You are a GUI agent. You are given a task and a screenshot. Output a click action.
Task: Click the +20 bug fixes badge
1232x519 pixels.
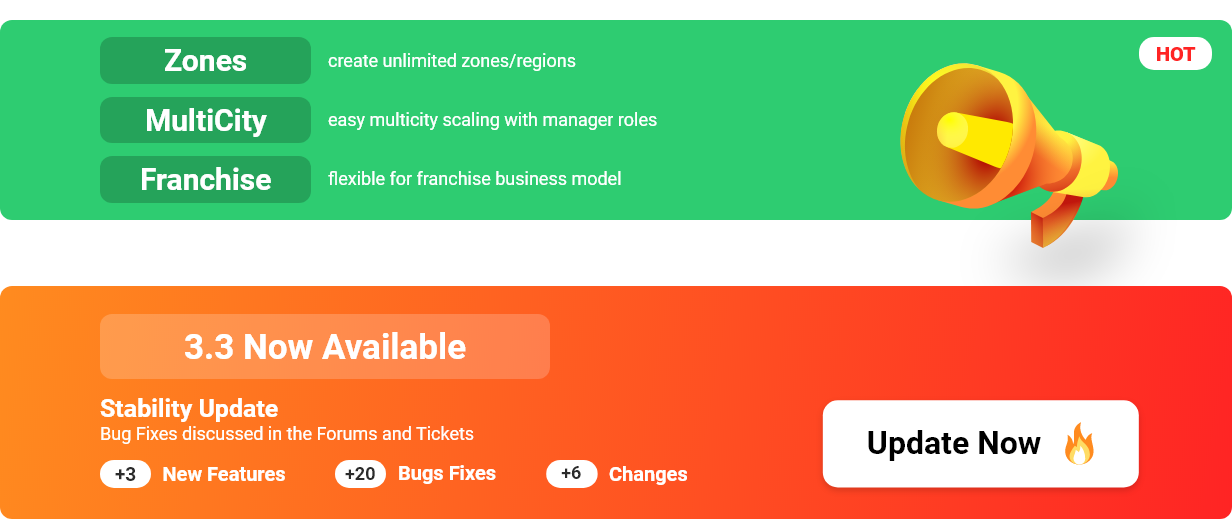point(360,474)
